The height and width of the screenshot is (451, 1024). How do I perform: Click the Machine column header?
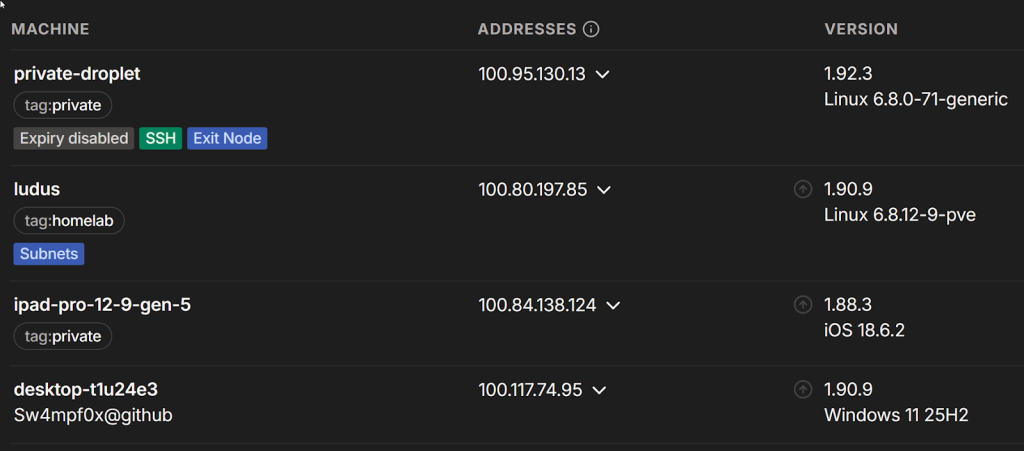50,29
